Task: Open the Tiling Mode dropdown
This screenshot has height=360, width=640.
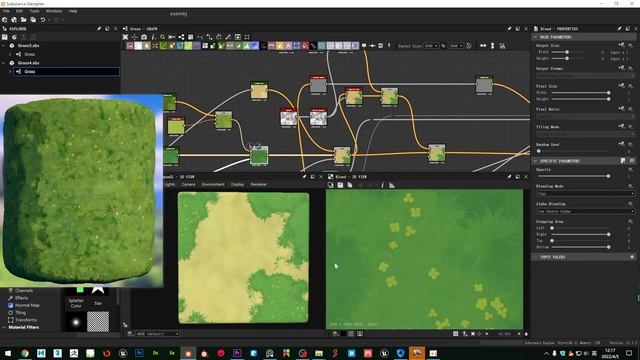Action: 585,134
